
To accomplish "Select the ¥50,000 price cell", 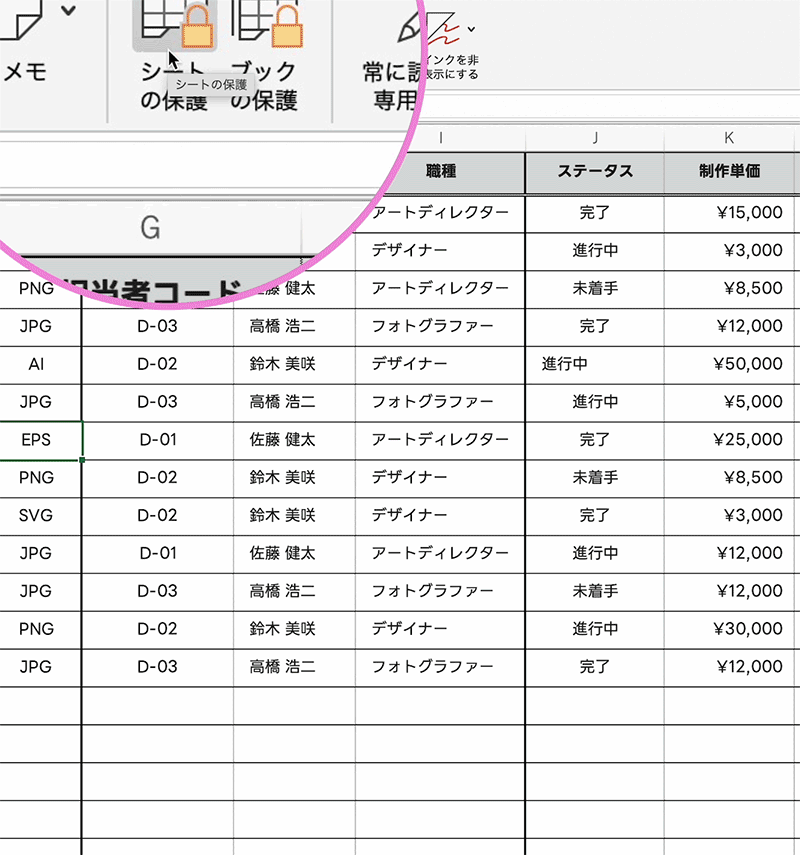I will click(x=729, y=364).
